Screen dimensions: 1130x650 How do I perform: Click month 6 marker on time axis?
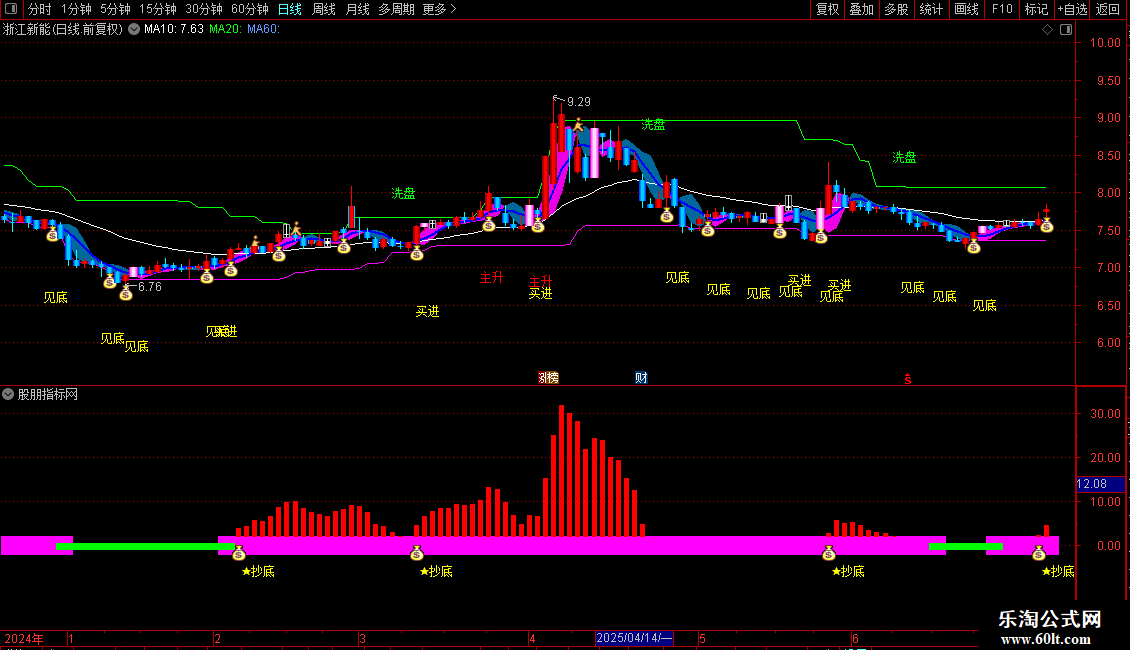(x=855, y=638)
